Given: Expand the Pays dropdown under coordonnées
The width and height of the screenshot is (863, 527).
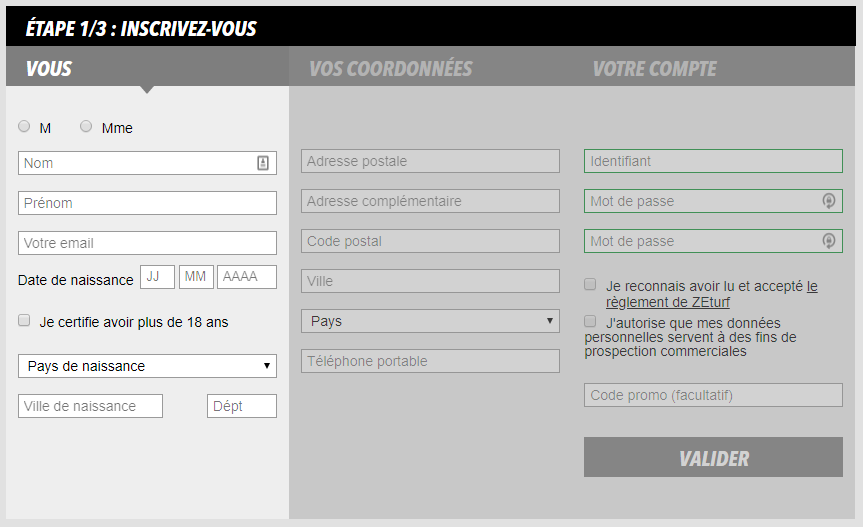Looking at the screenshot, I should tap(430, 321).
